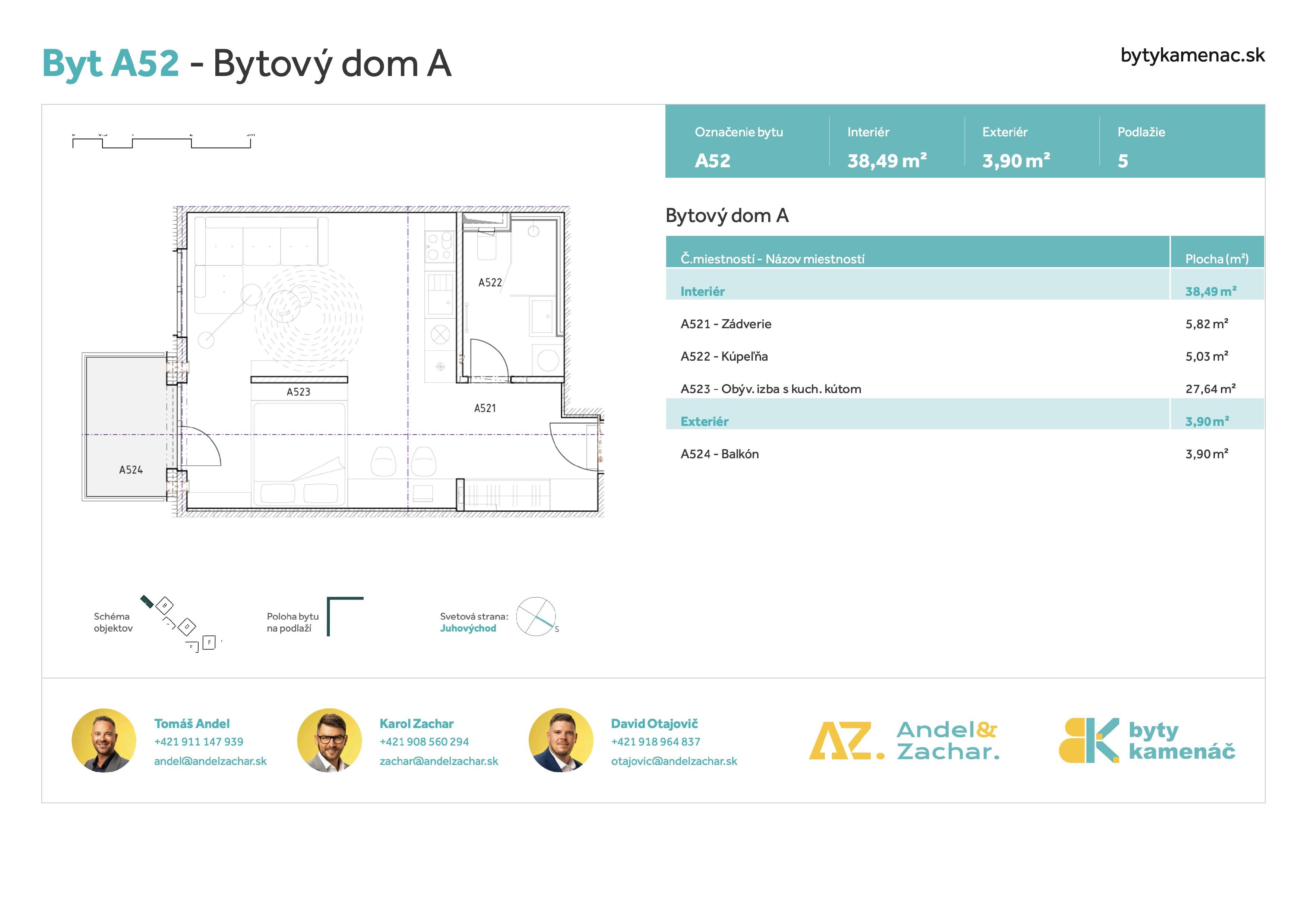Click the Tomáš Andel name

click(x=192, y=724)
